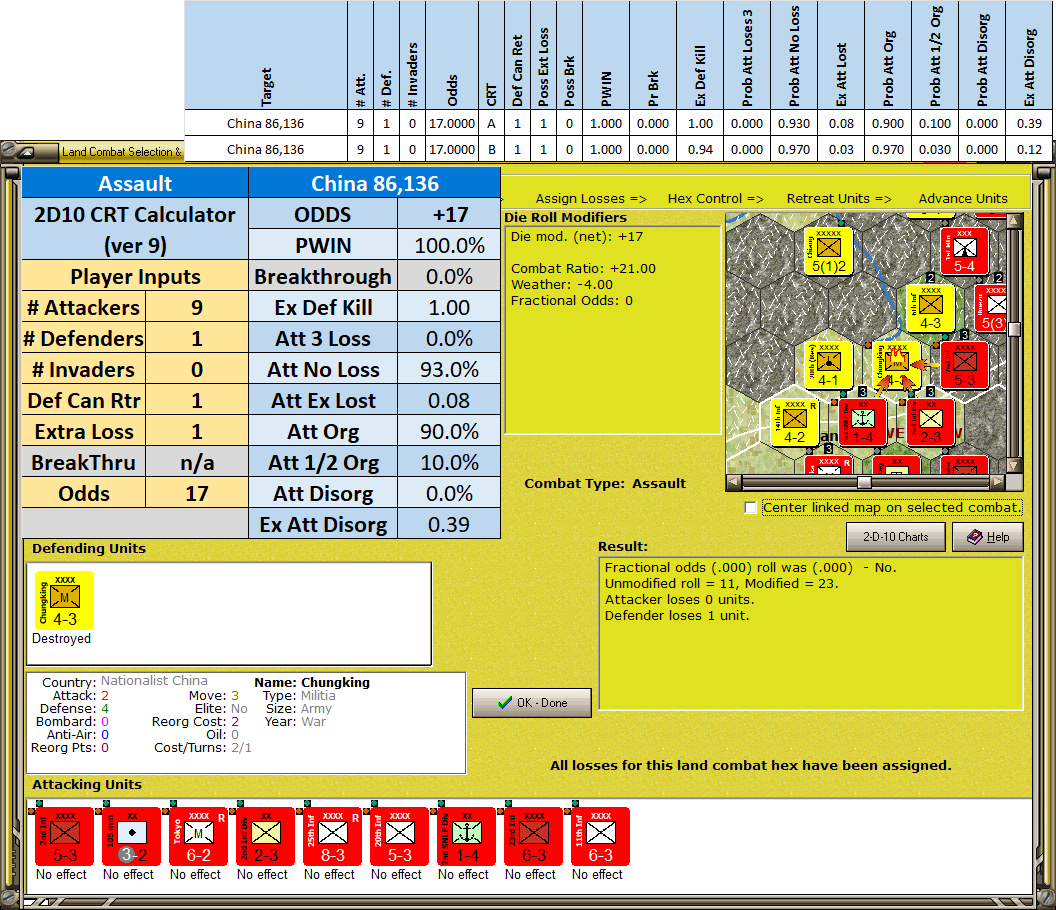
Task: Click the red 5-4 unit on the map
Action: point(964,251)
